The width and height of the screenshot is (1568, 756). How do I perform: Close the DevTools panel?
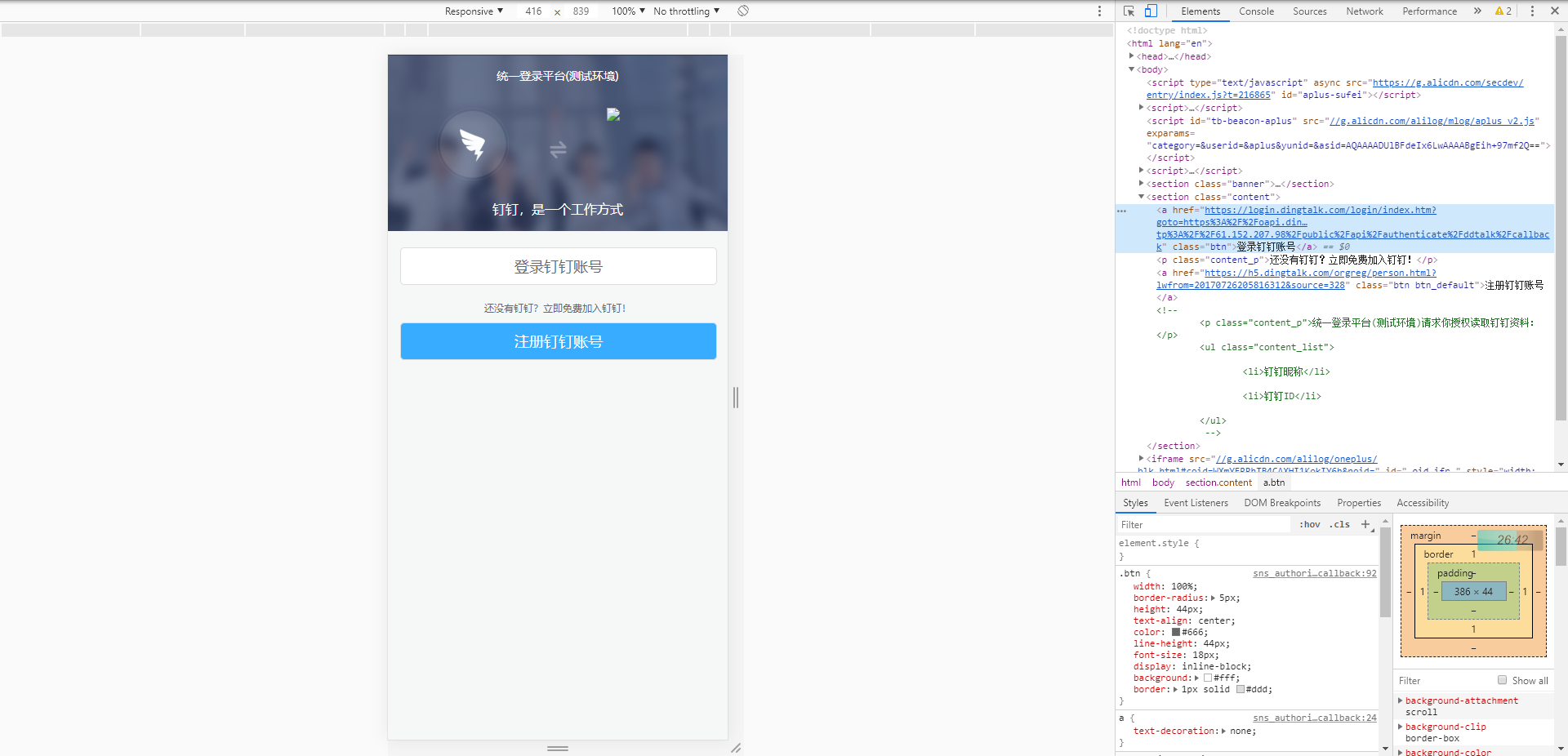1555,11
